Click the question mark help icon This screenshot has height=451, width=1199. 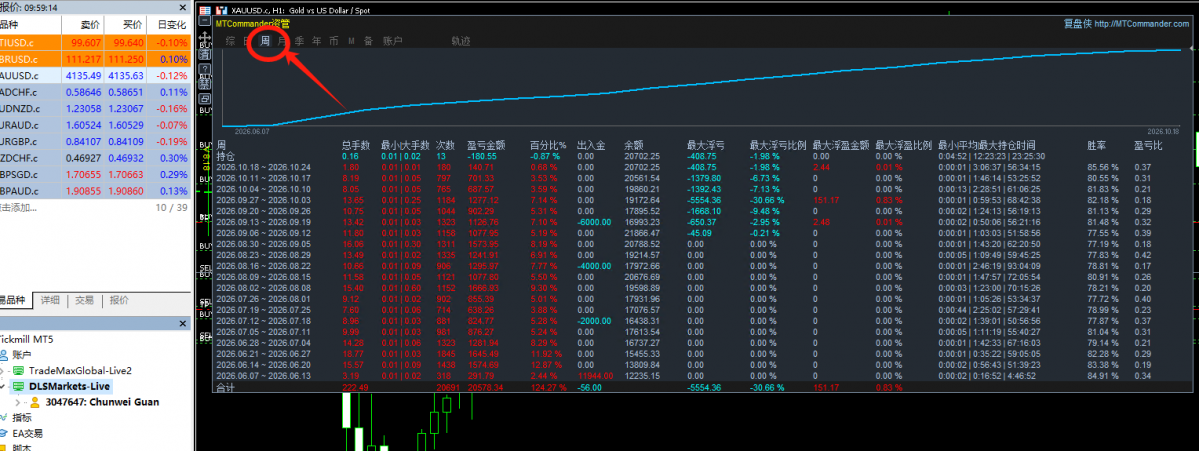click(x=205, y=70)
